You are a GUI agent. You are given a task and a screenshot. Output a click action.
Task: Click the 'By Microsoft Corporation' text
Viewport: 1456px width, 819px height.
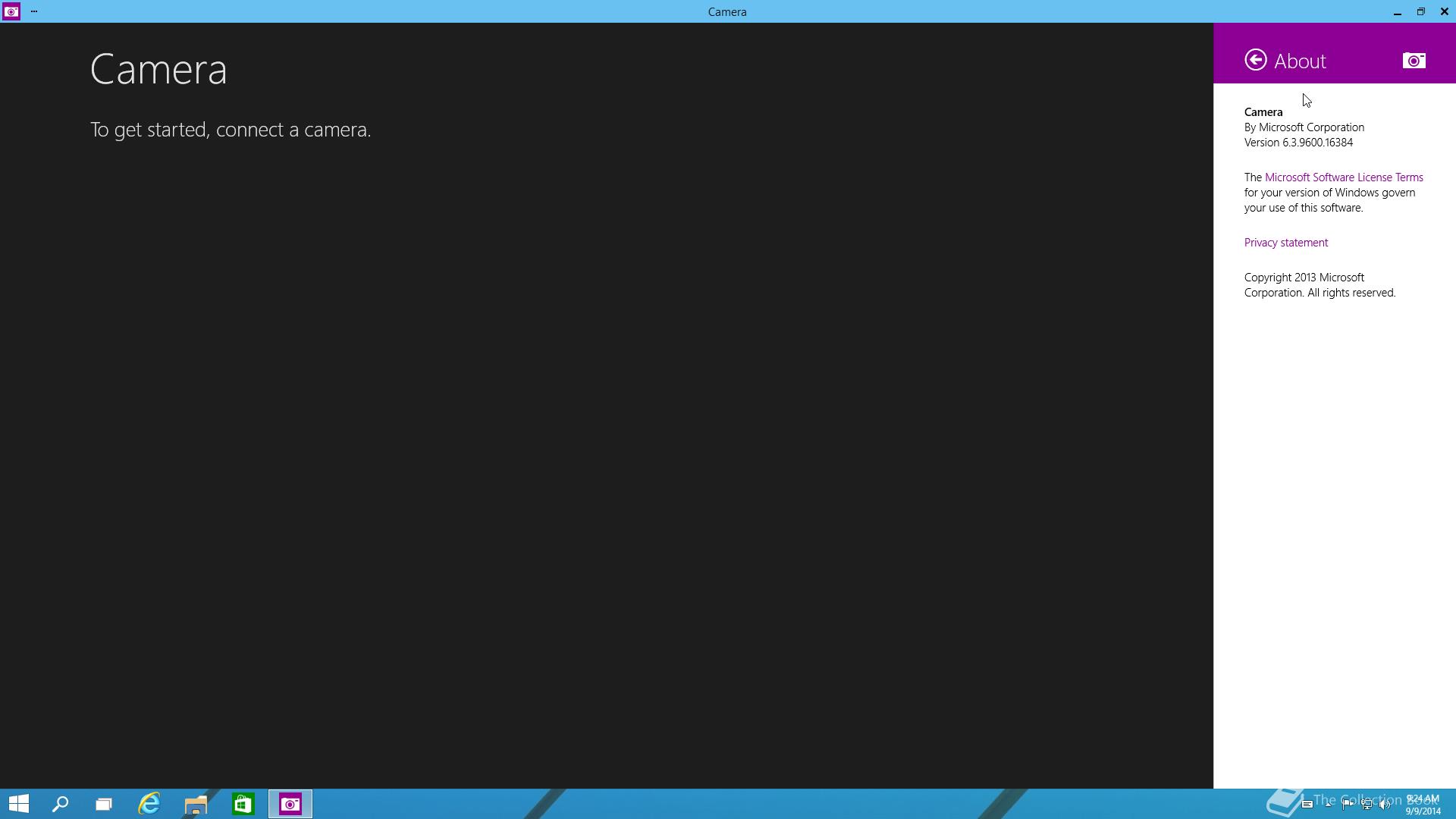pyautogui.click(x=1304, y=127)
